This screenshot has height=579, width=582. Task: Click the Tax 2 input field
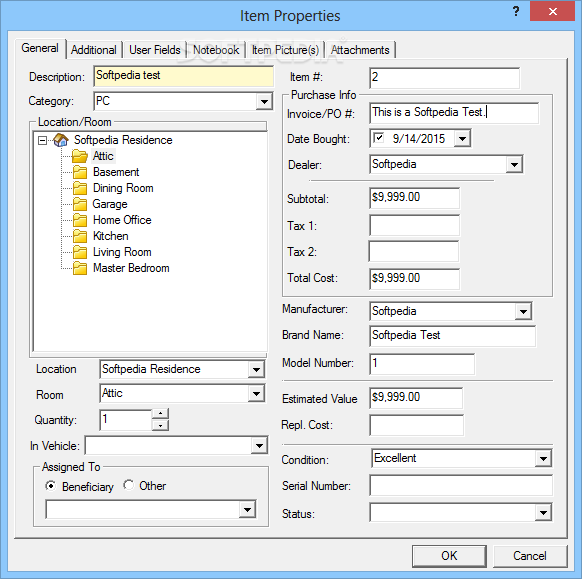413,251
